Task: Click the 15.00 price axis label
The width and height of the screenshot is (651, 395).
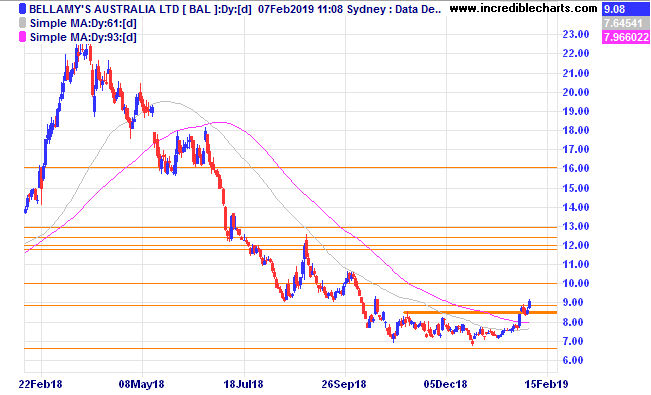Action: click(575, 188)
